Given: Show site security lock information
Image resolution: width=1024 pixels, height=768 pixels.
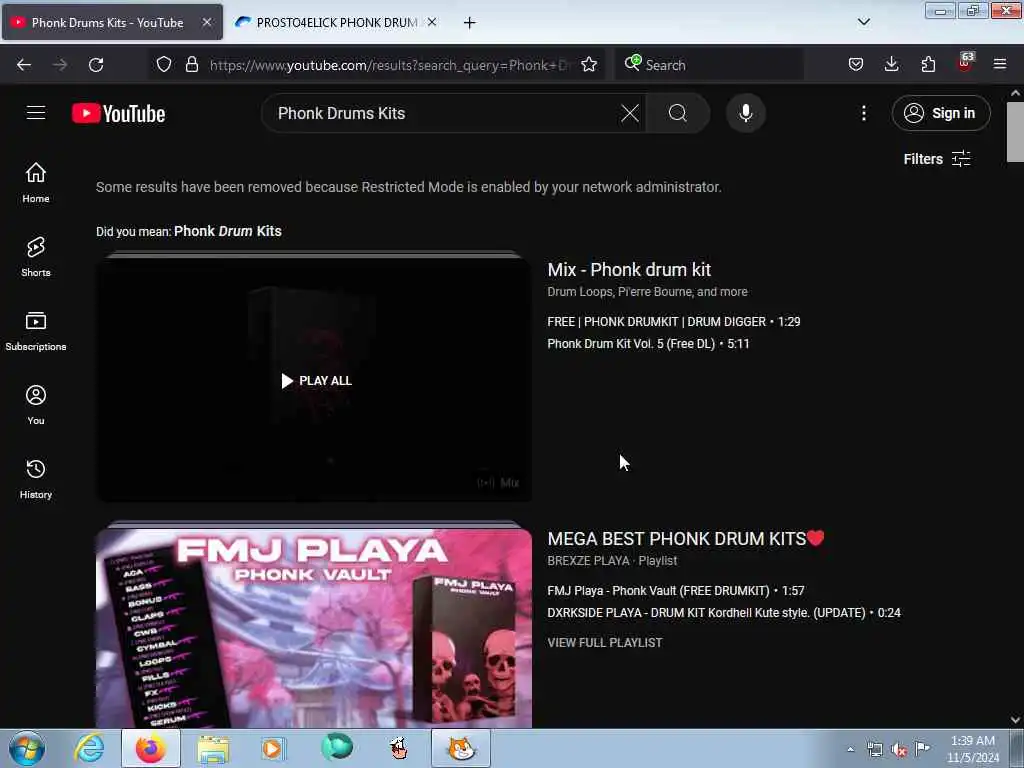Looking at the screenshot, I should point(191,64).
